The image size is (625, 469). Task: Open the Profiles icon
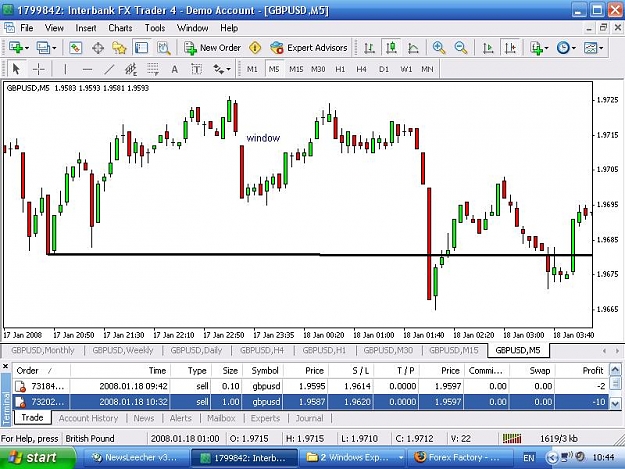tap(43, 48)
